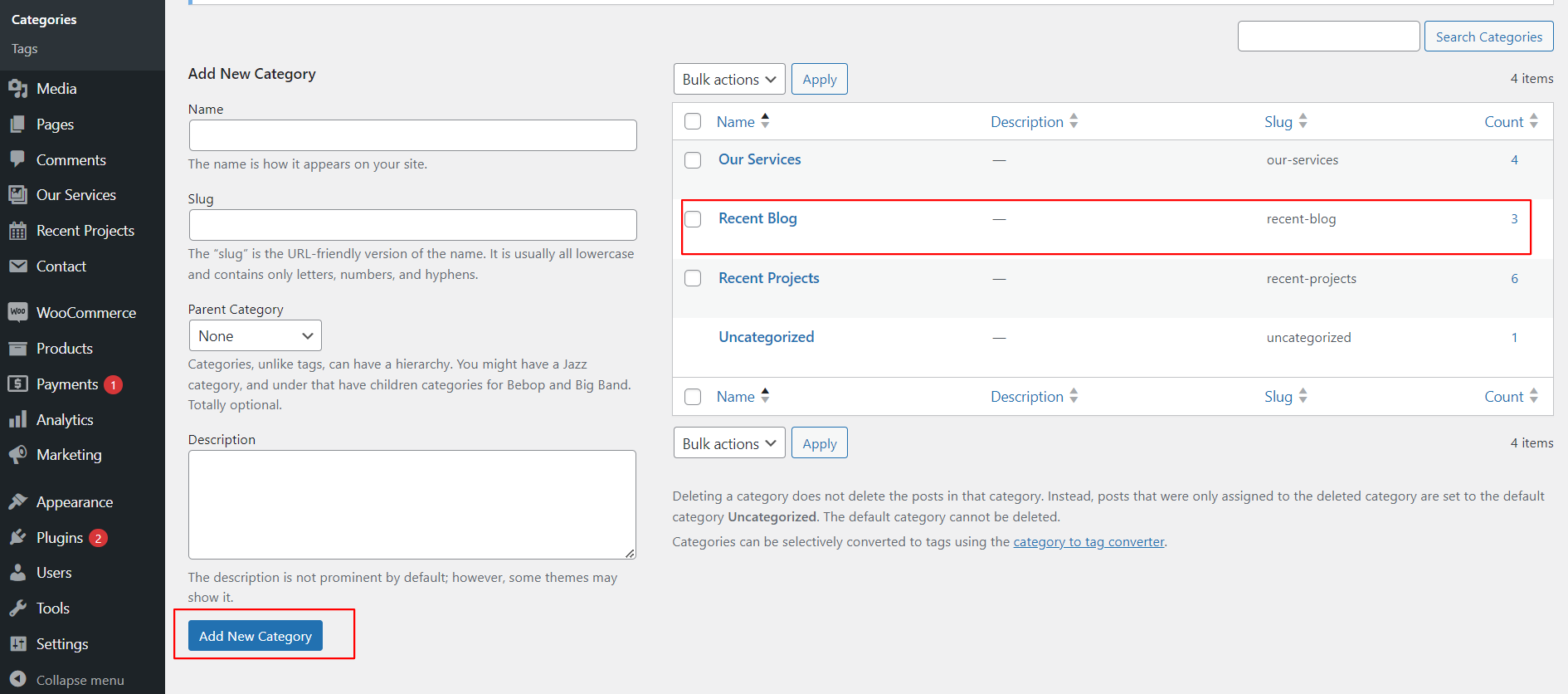Click the WooCommerce icon in sidebar
This screenshot has width=1568, height=694.
pyautogui.click(x=18, y=312)
